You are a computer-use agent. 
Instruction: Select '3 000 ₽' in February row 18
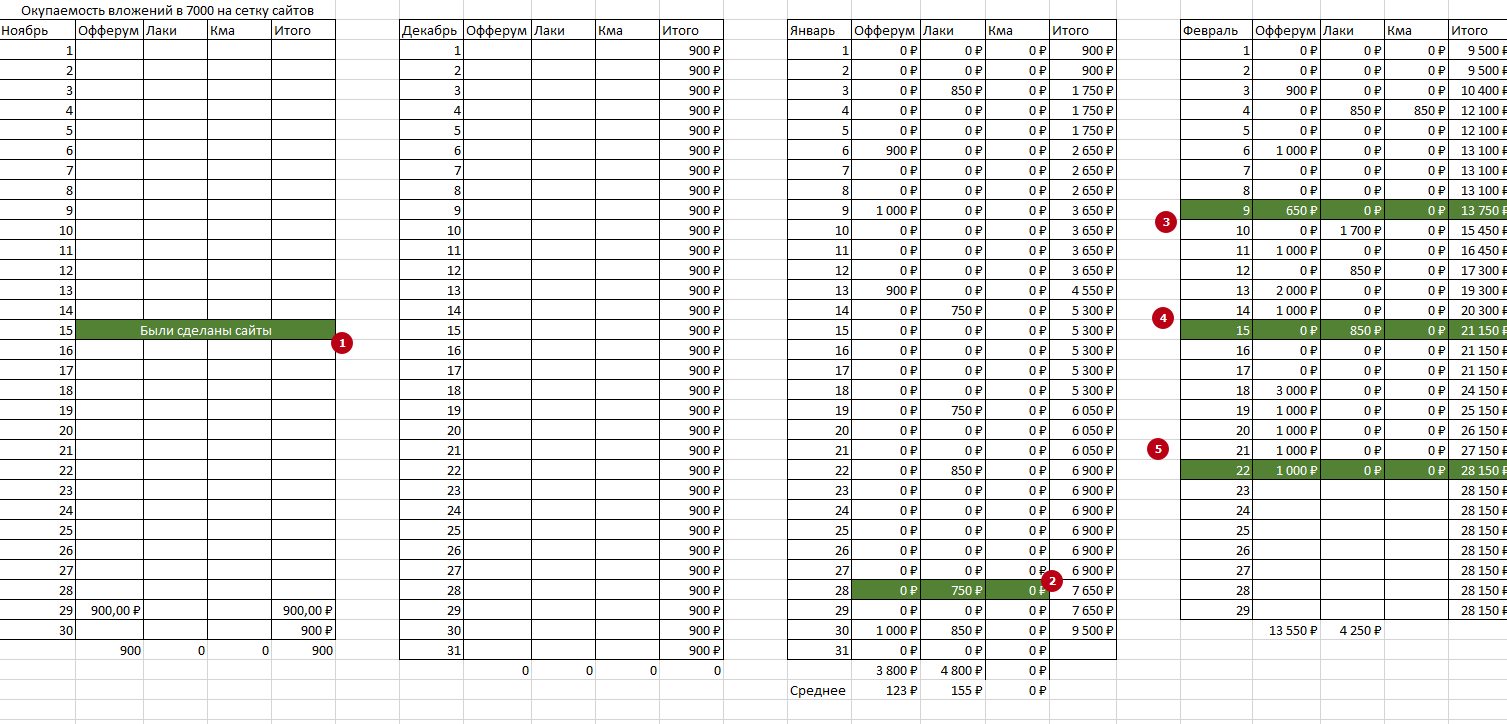[x=1286, y=390]
